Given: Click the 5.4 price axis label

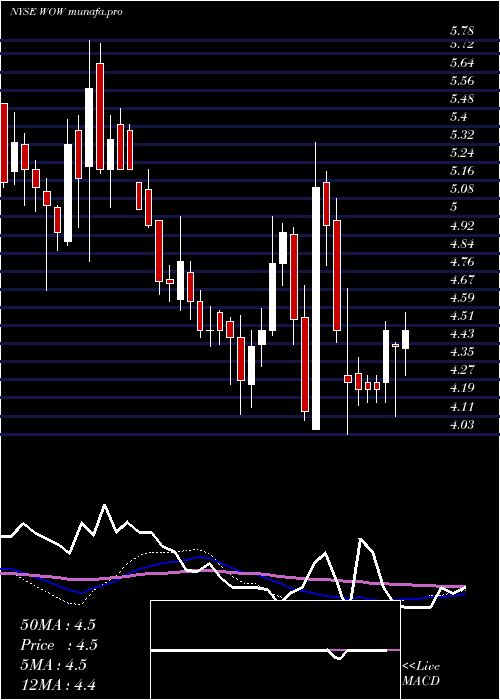Looking at the screenshot, I should click(x=458, y=117).
